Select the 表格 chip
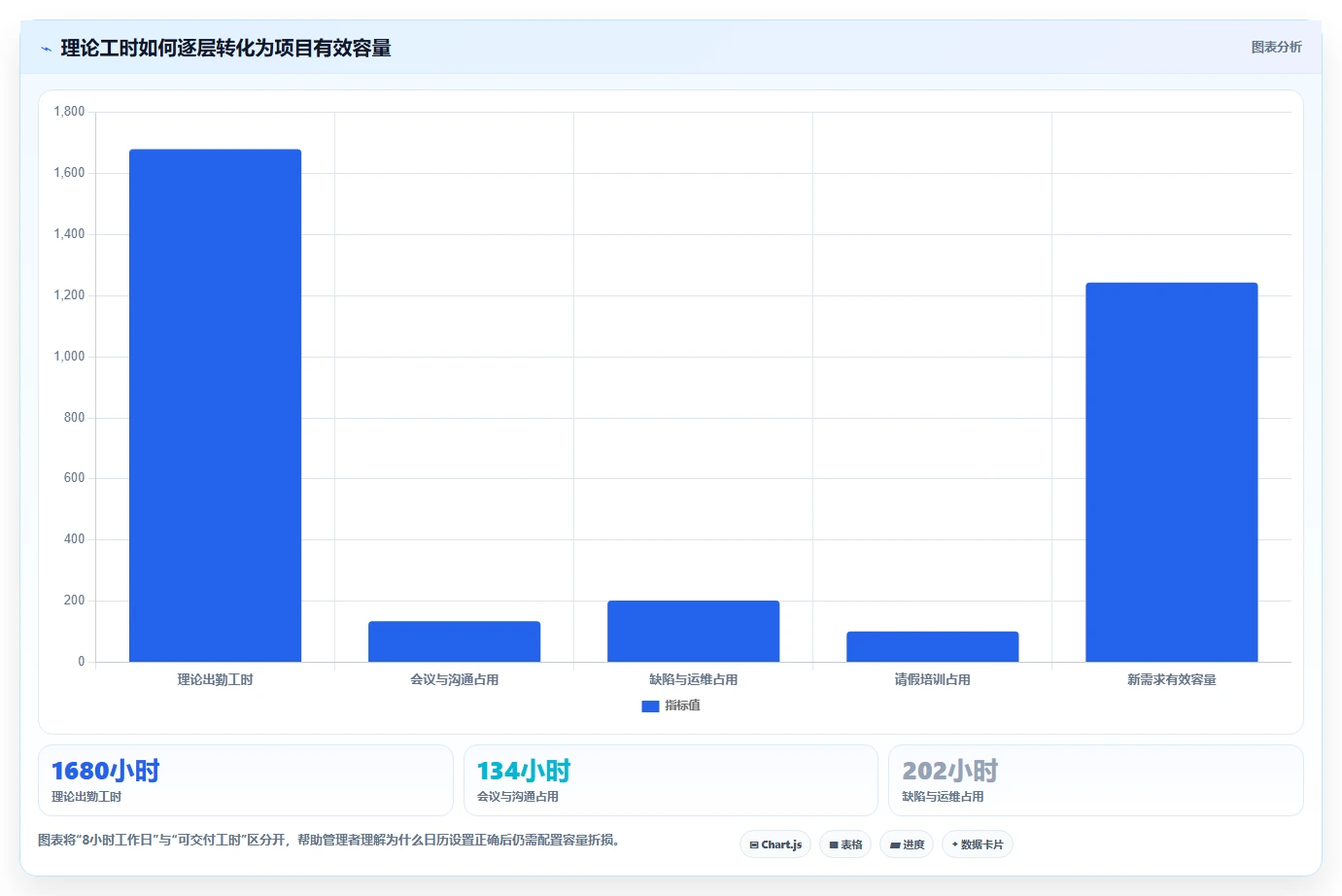The height and width of the screenshot is (896, 1342). (845, 844)
